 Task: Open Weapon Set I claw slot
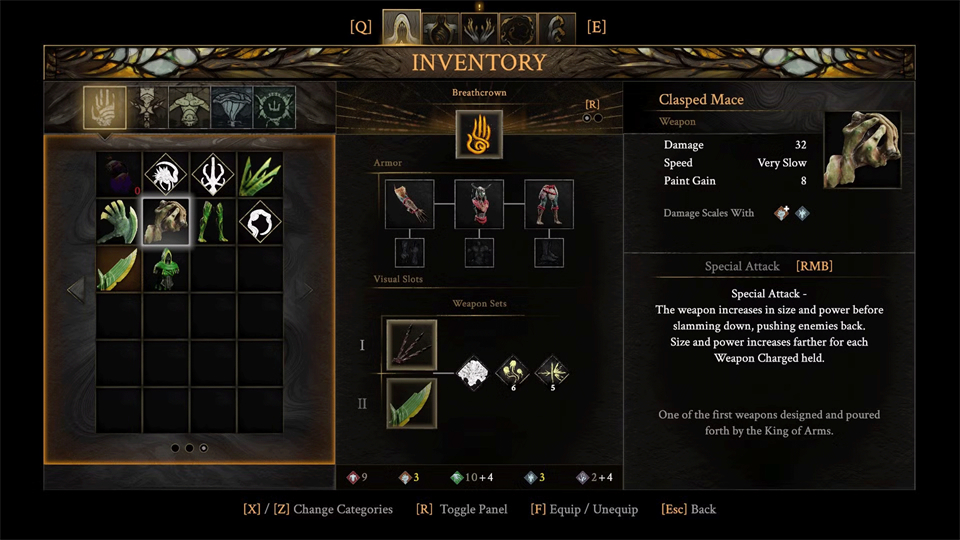point(411,344)
